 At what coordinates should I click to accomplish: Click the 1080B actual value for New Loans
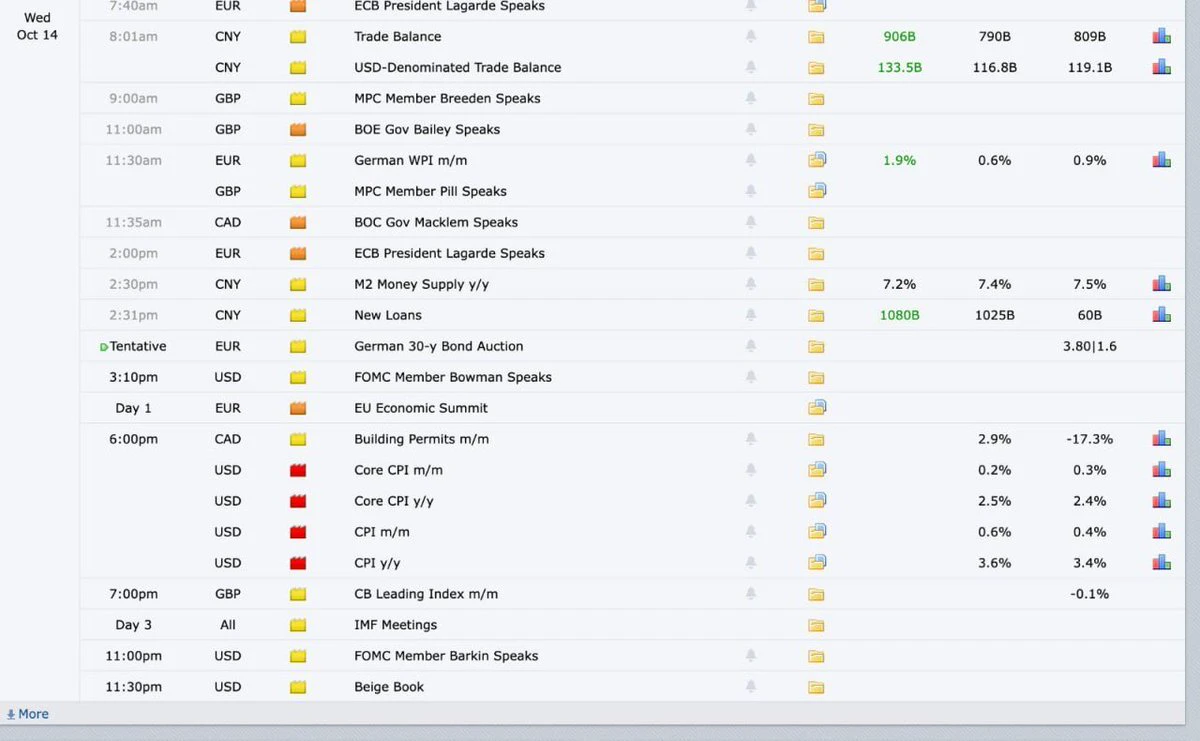pyautogui.click(x=900, y=315)
